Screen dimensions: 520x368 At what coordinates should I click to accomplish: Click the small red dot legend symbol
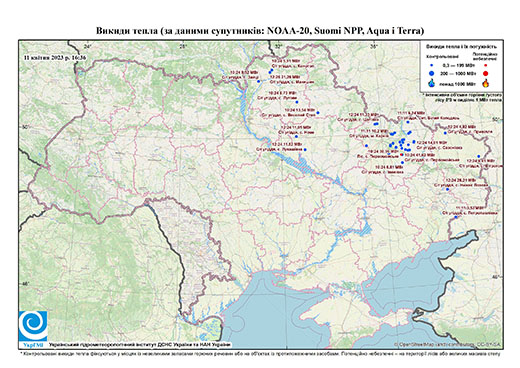tap(485, 65)
